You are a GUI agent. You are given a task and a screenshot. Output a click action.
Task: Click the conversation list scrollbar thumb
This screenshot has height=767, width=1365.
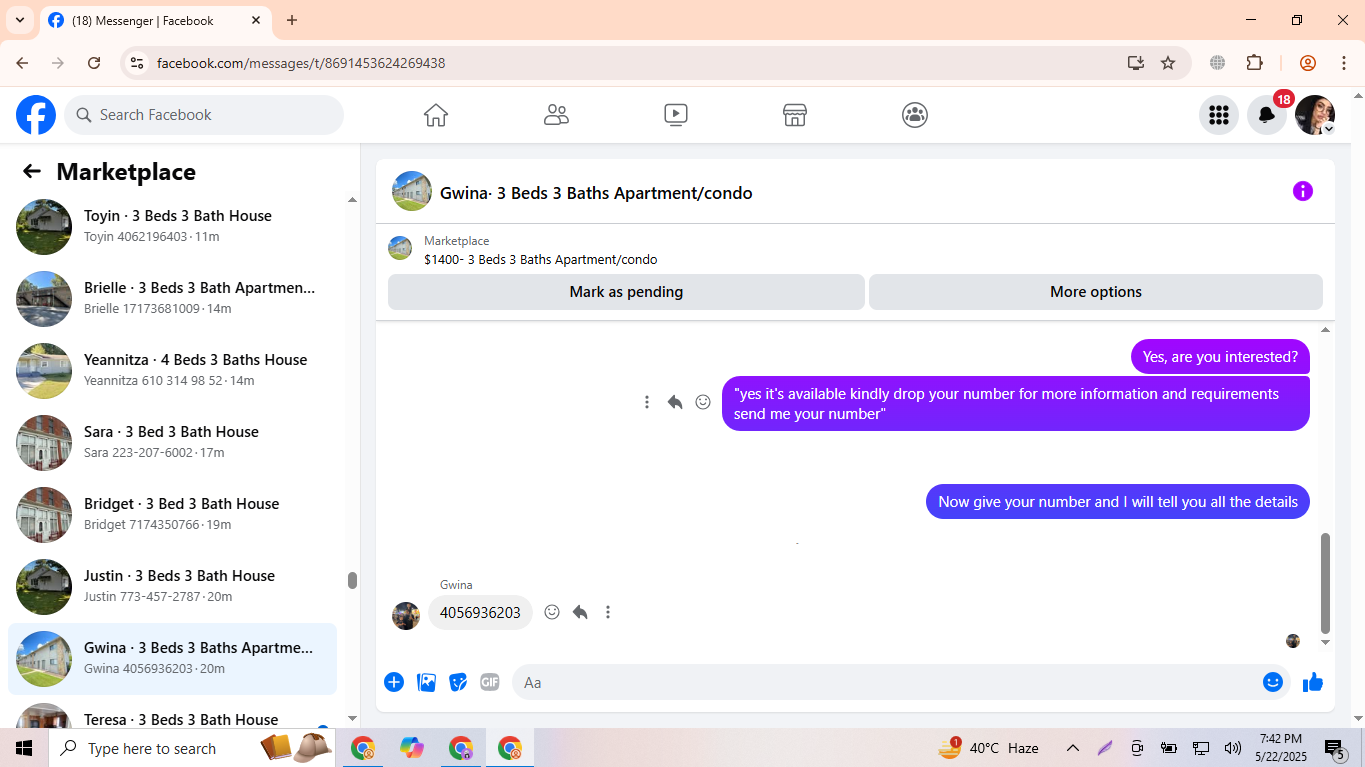[x=352, y=580]
